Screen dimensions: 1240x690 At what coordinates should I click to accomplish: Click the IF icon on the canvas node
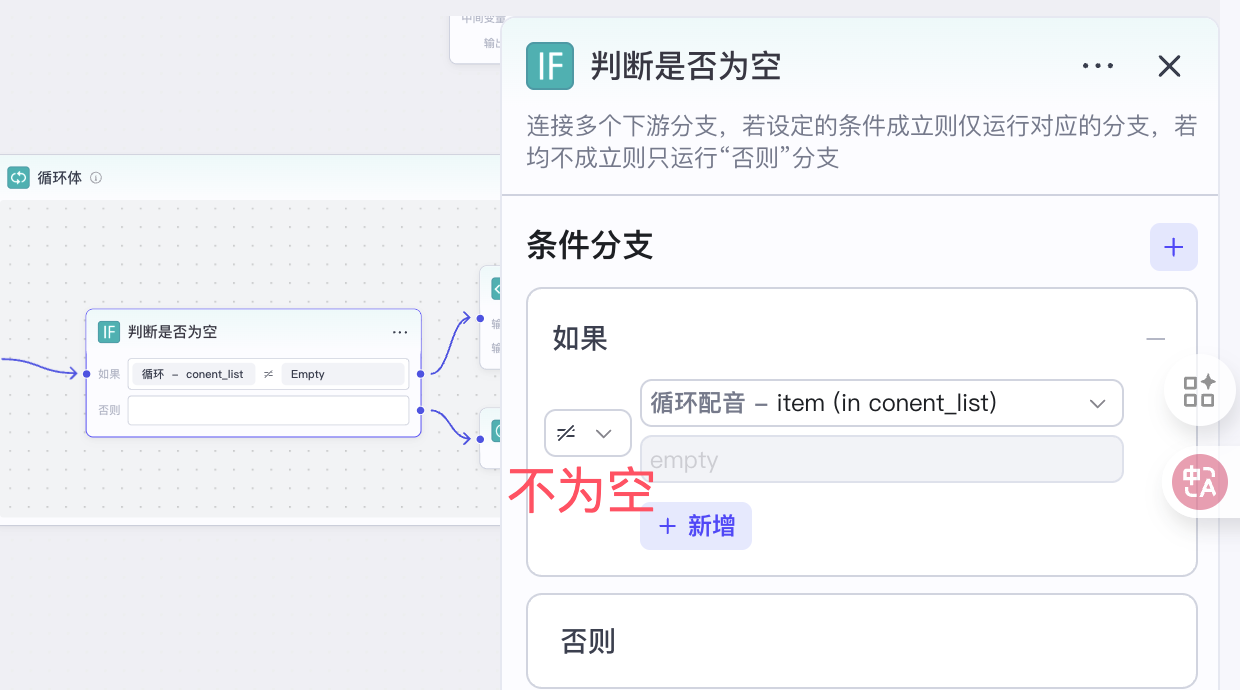[109, 332]
